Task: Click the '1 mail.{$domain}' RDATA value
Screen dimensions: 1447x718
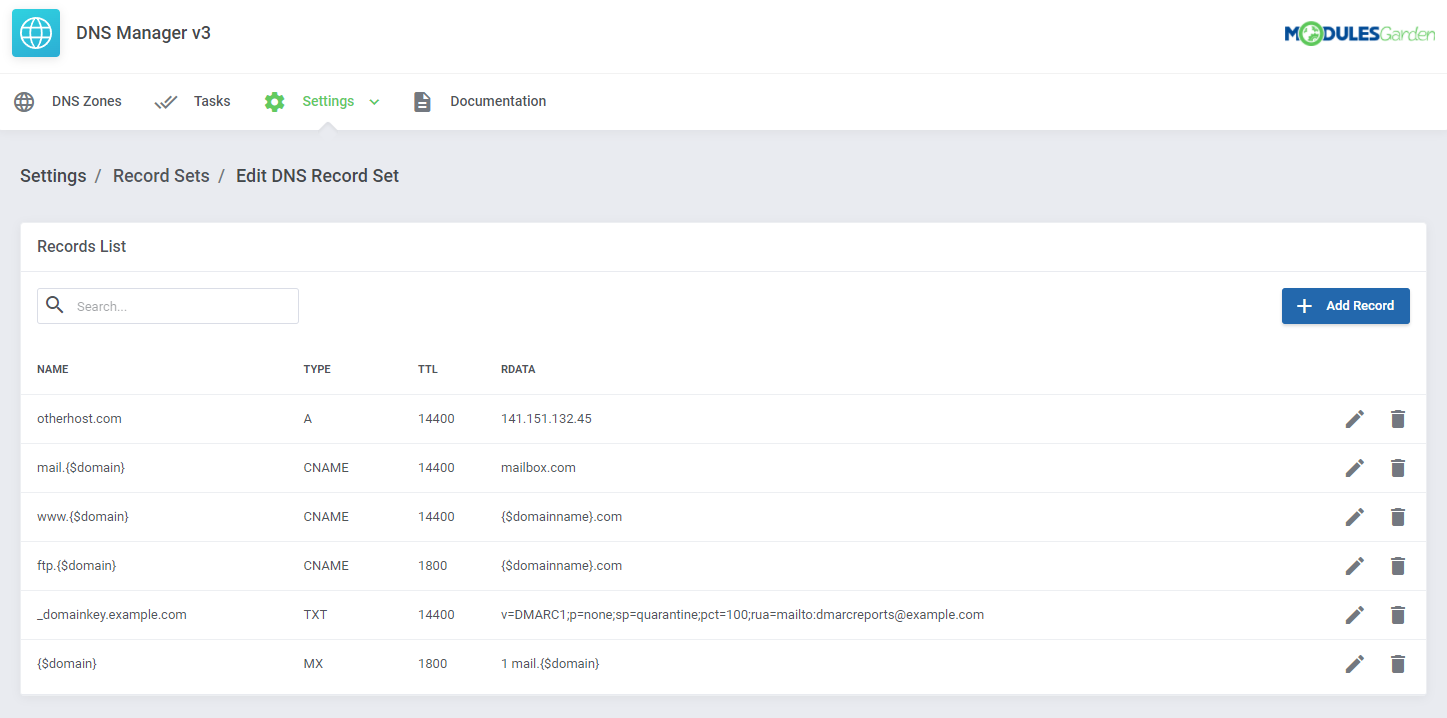Action: [x=550, y=664]
